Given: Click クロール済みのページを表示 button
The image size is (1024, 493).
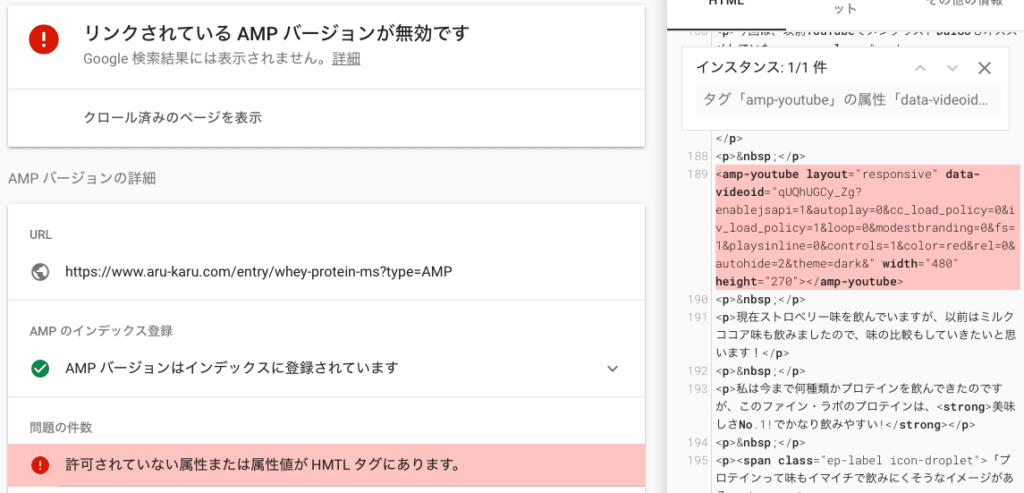Looking at the screenshot, I should point(172,118).
